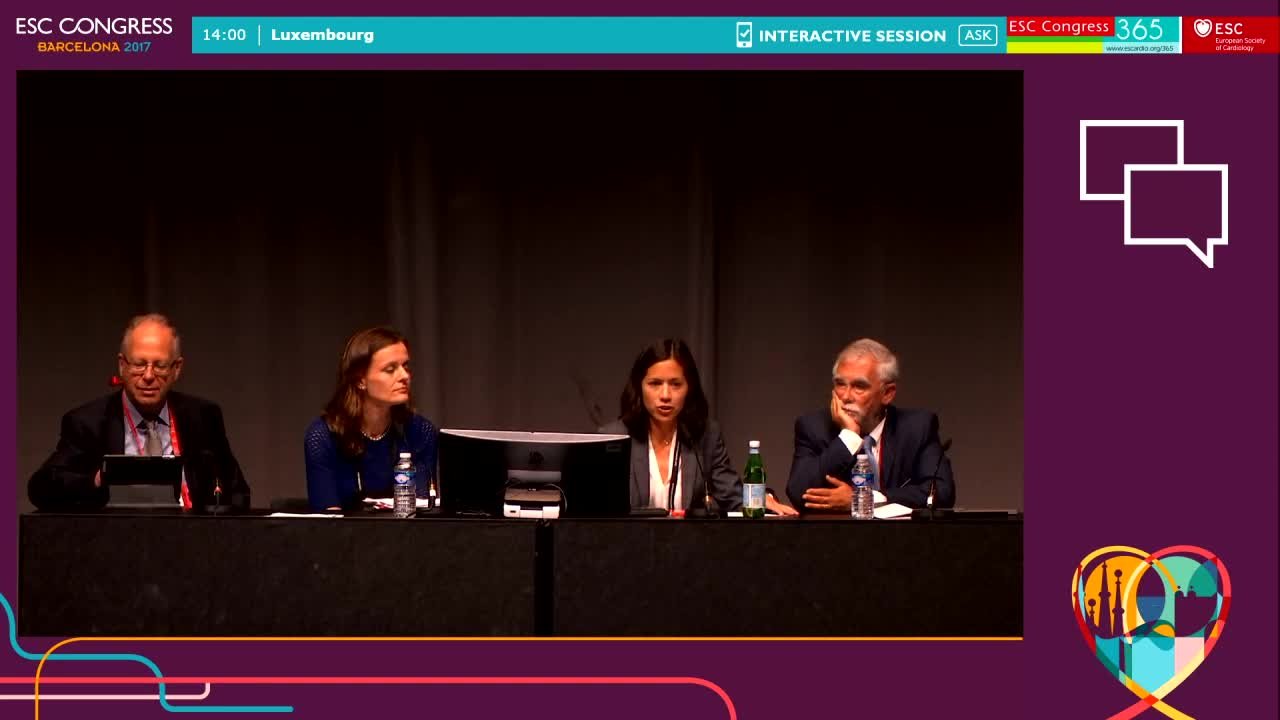Viewport: 1280px width, 720px height.
Task: Click the woman in blue sweater
Action: pyautogui.click(x=370, y=418)
